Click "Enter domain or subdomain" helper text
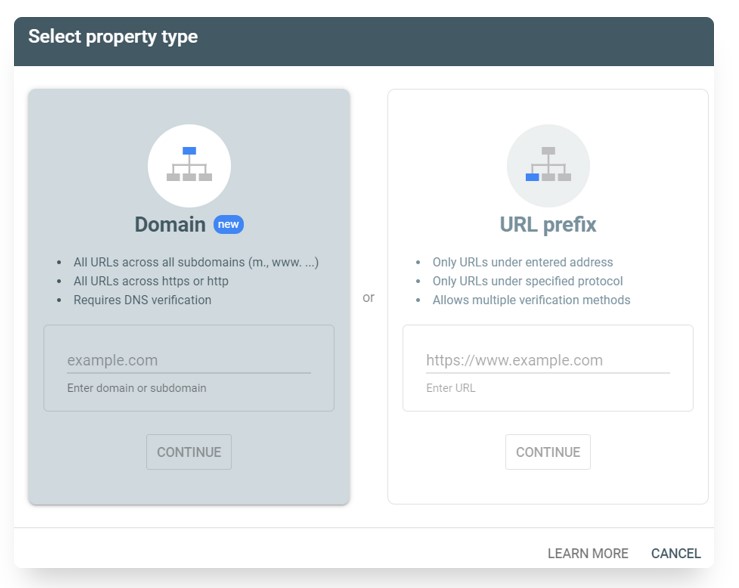 tap(137, 388)
